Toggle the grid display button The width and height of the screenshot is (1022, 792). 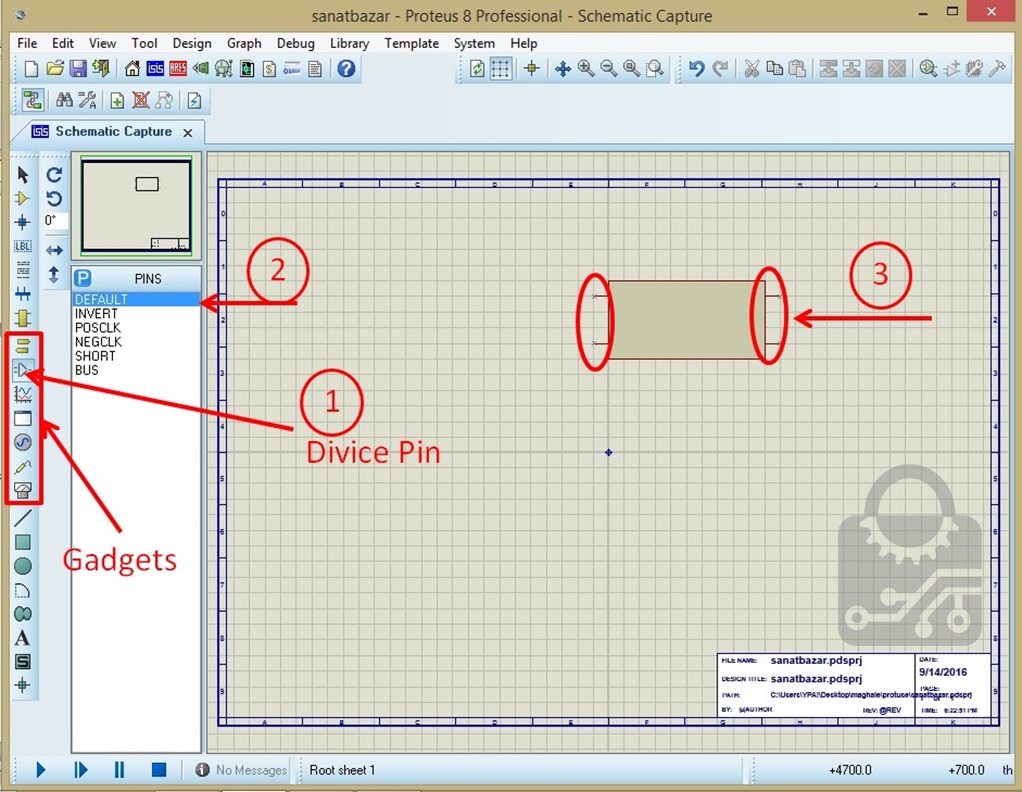(x=501, y=69)
